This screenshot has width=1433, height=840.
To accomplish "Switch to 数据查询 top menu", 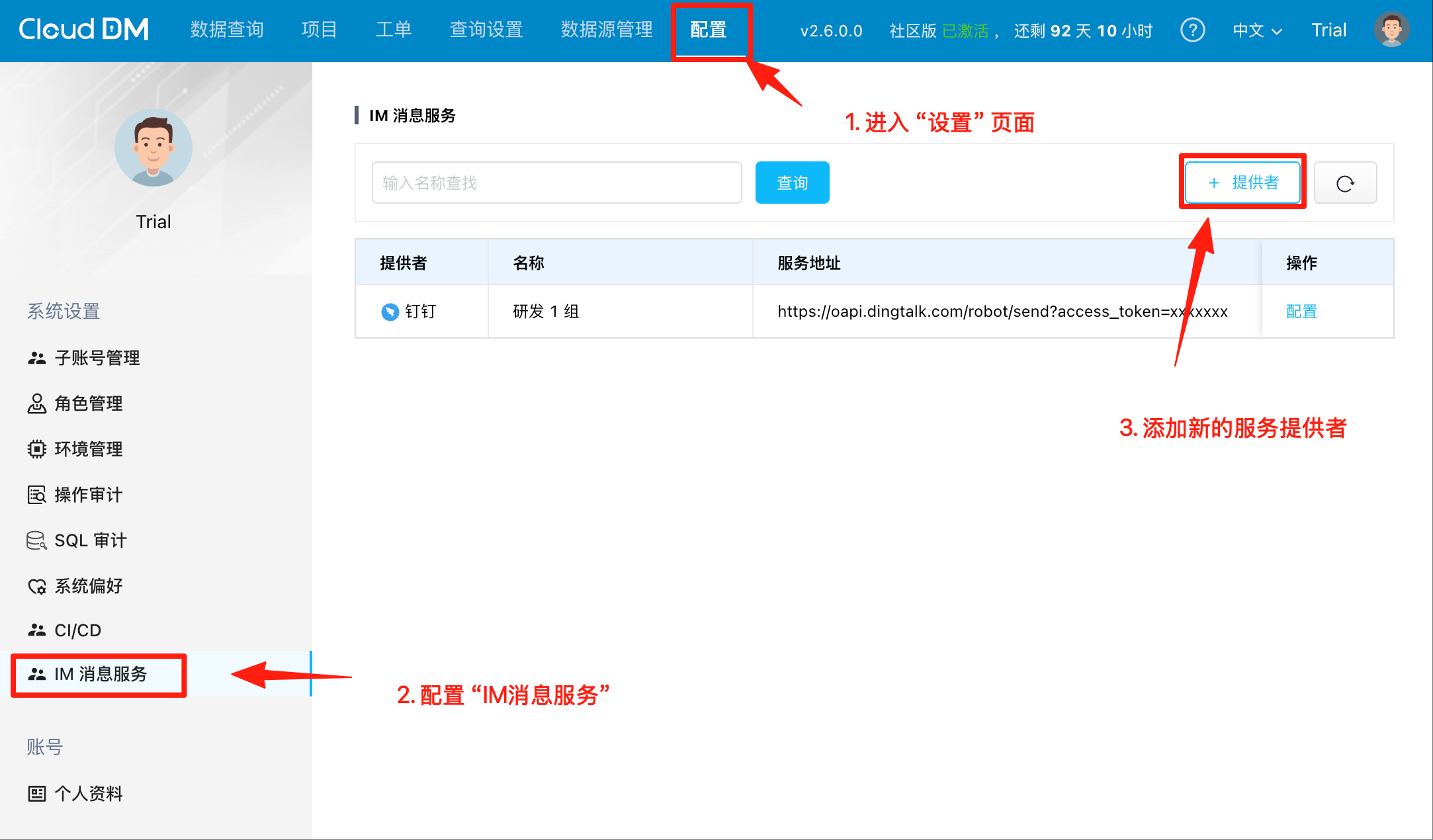I will [227, 30].
